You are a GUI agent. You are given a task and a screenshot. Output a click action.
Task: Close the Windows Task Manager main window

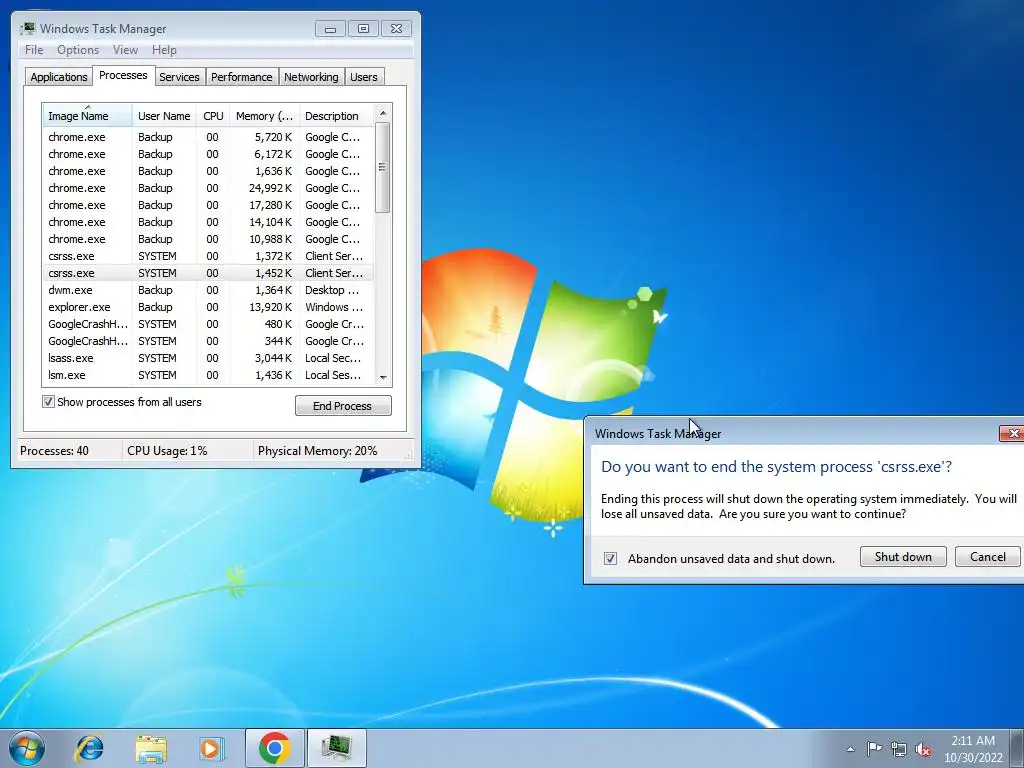click(396, 29)
